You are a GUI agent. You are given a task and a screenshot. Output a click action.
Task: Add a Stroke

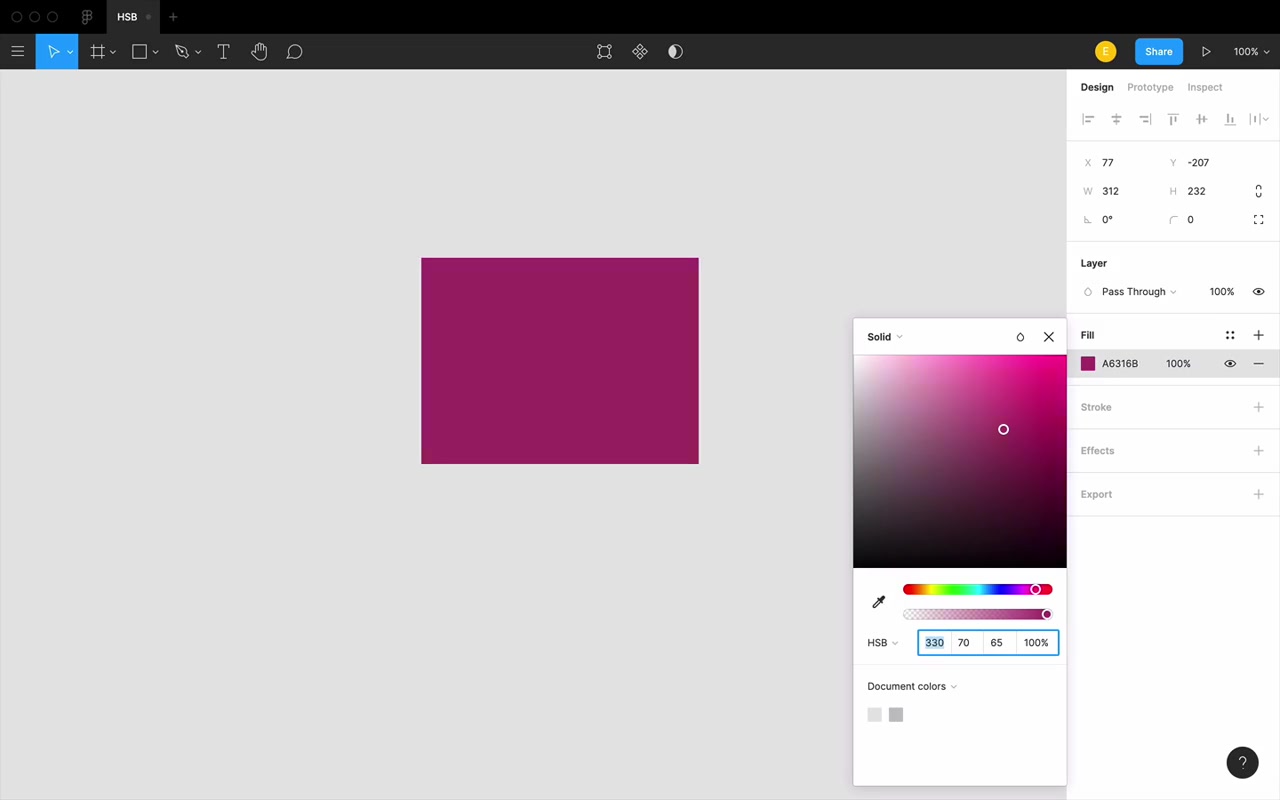[x=1258, y=407]
